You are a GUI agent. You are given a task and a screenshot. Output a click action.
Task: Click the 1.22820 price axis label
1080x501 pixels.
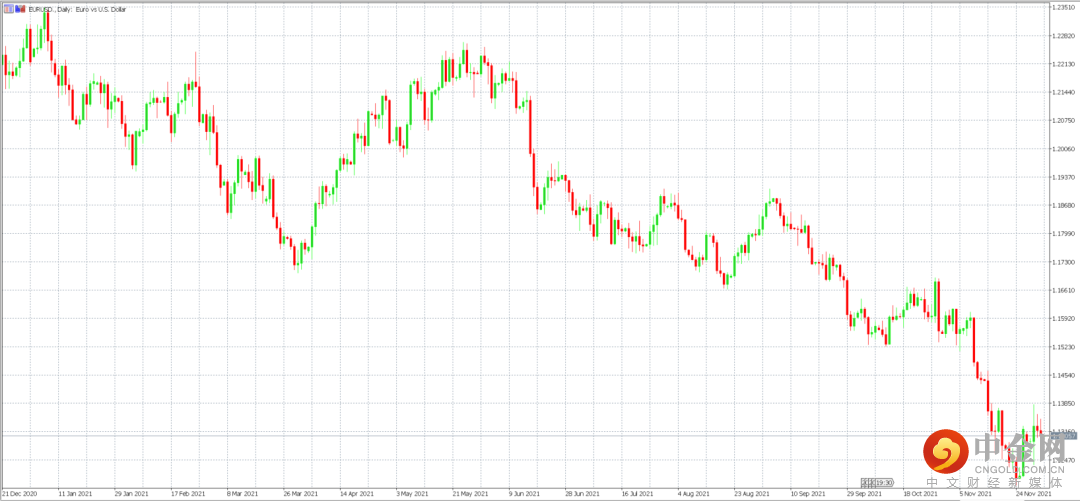click(x=1064, y=35)
